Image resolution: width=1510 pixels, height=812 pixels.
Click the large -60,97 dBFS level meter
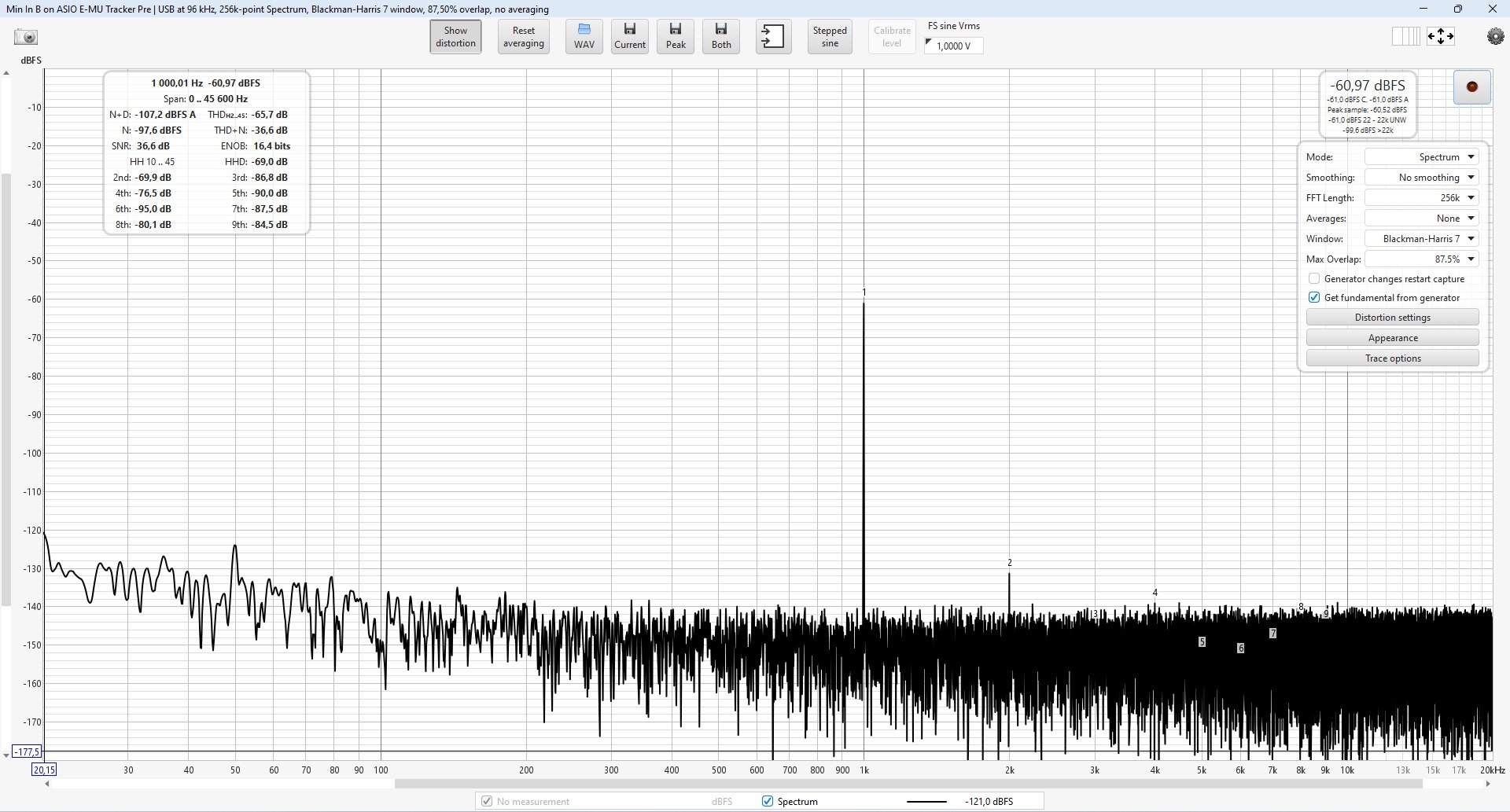(1367, 85)
